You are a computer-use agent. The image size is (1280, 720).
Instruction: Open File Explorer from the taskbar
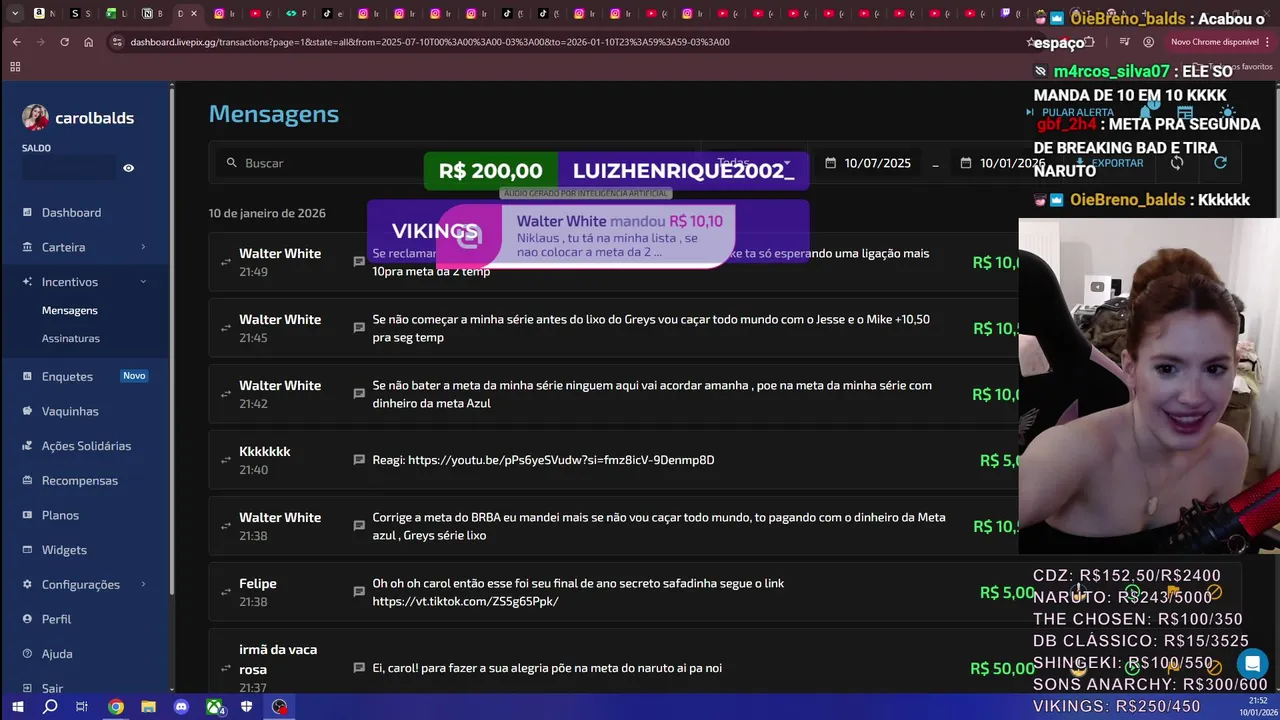tap(148, 707)
